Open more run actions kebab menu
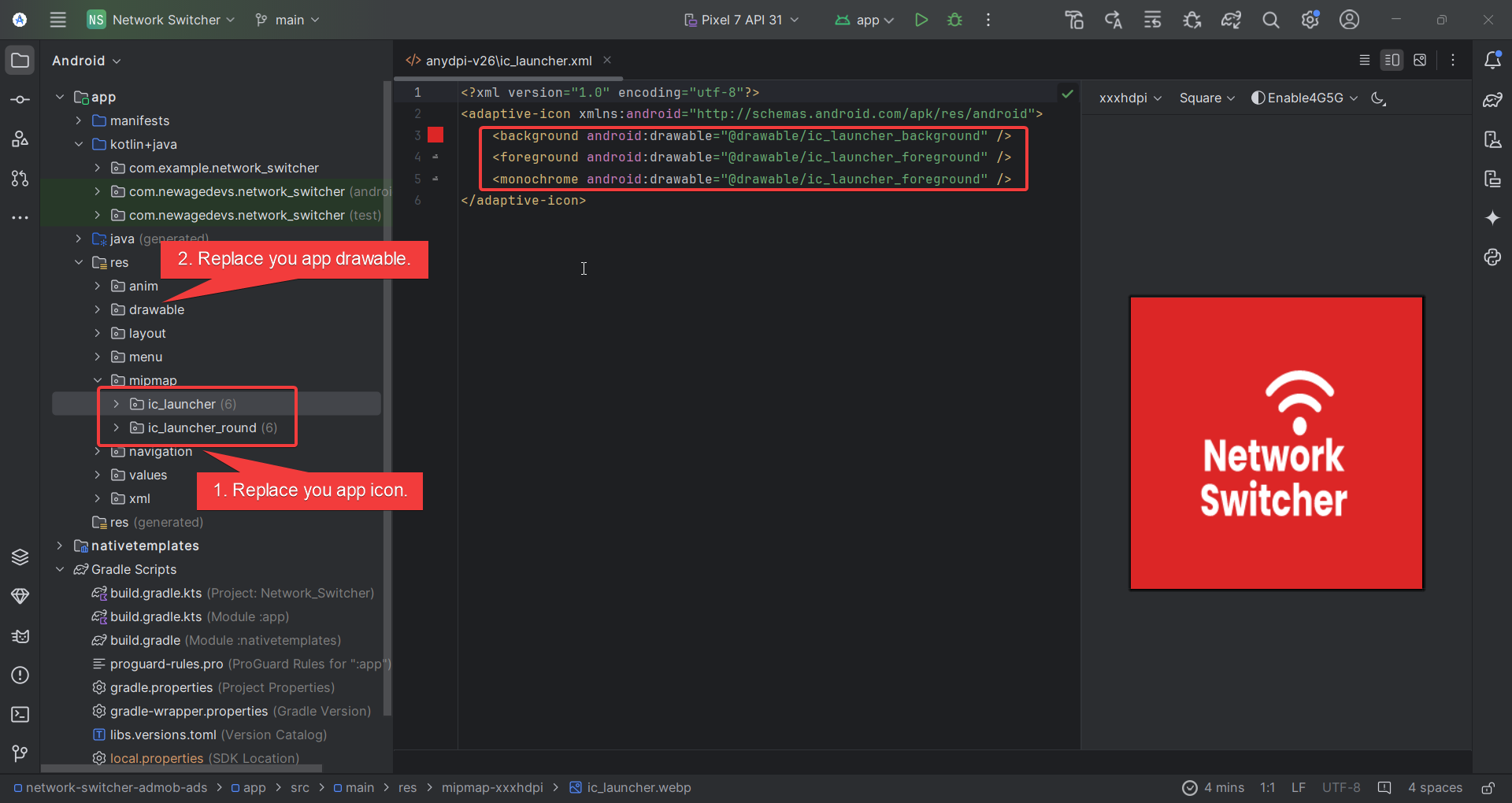This screenshot has width=1512, height=803. pos(988,20)
